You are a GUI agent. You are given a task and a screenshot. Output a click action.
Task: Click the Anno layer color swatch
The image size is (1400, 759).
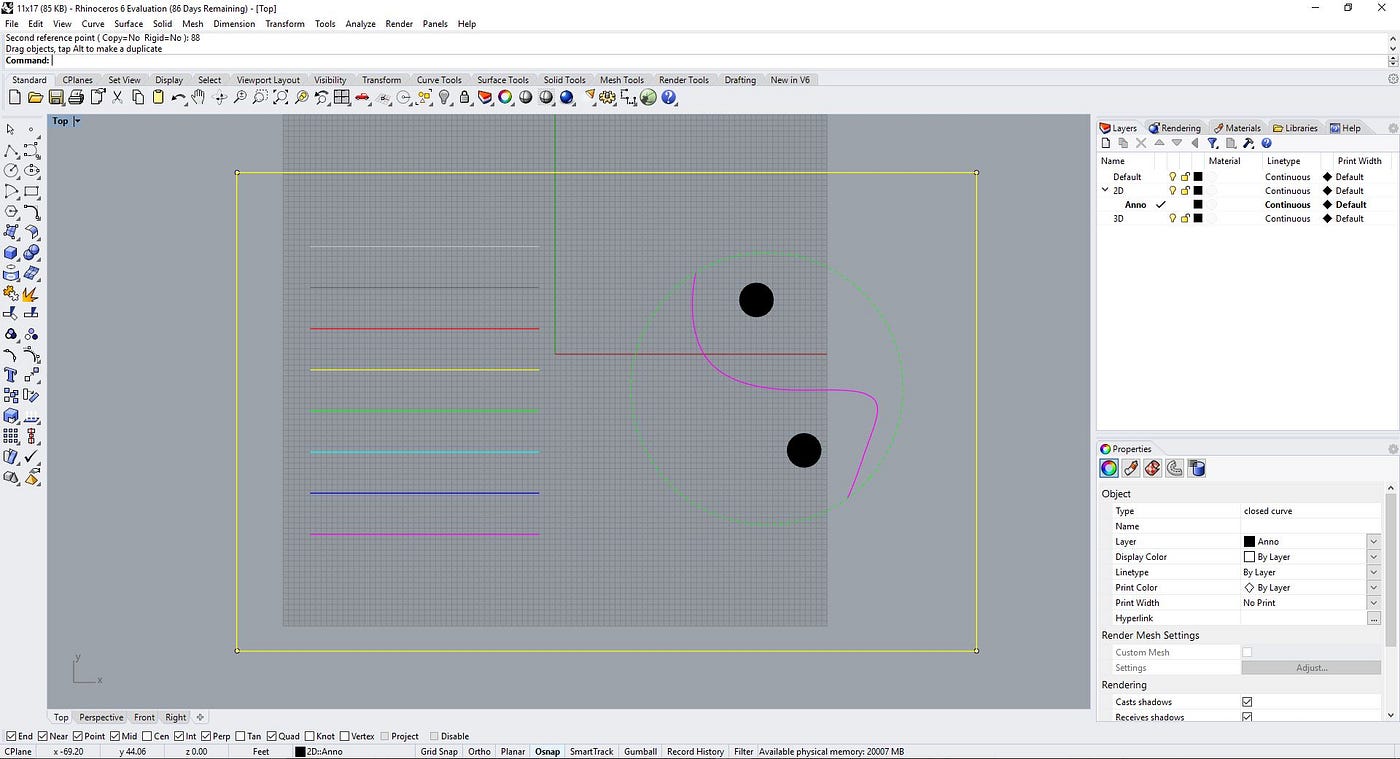click(1196, 204)
